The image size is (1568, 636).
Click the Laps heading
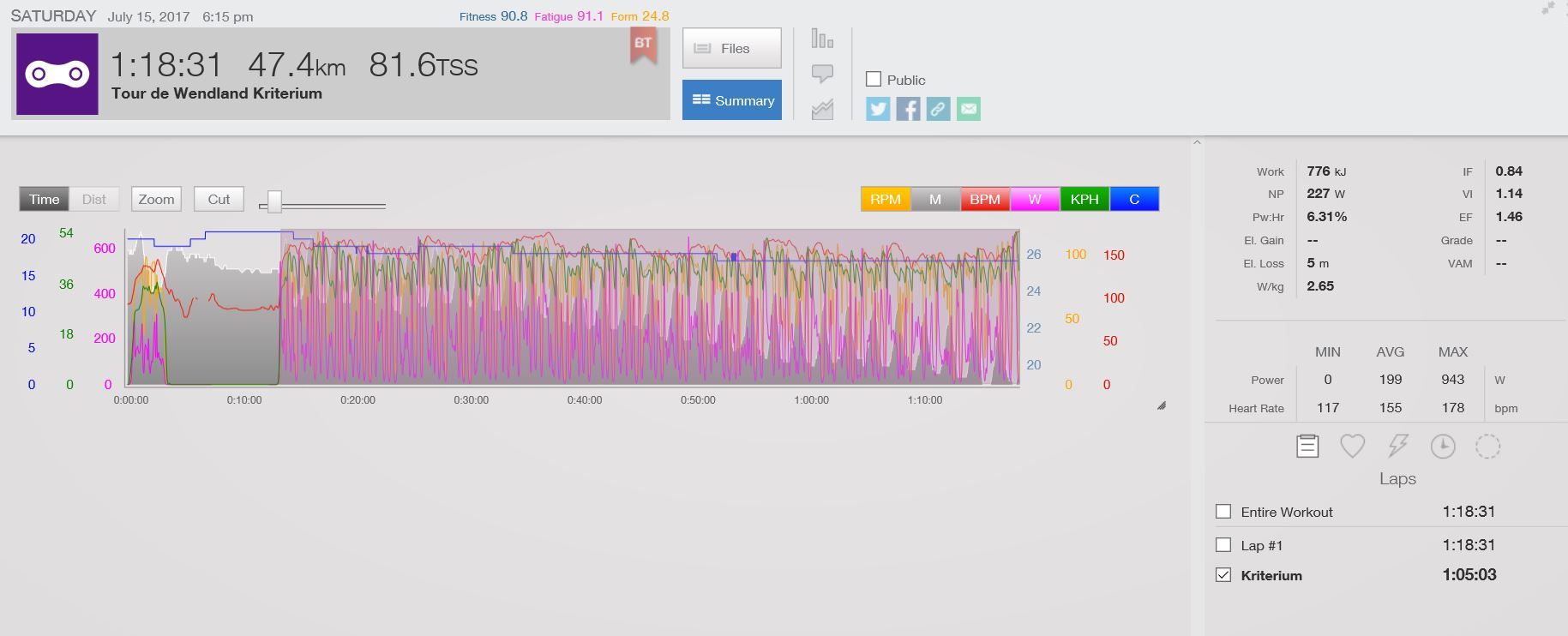tap(1397, 479)
